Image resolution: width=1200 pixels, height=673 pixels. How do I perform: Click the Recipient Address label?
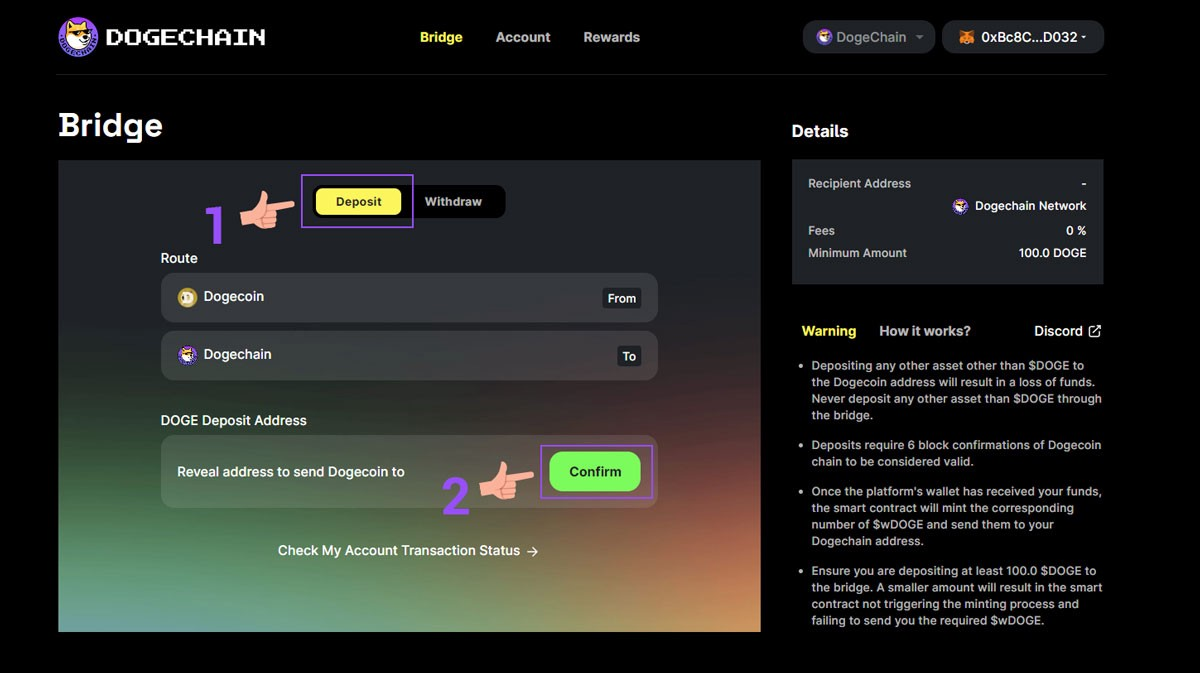click(x=859, y=184)
